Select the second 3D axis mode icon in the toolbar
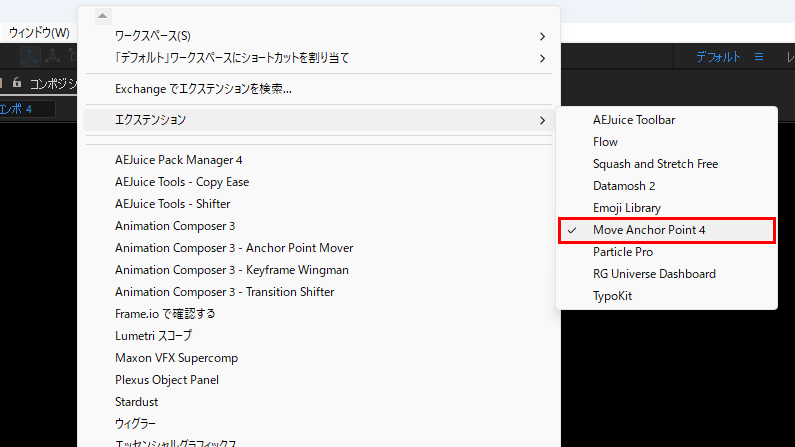Image resolution: width=795 pixels, height=447 pixels. 52,56
